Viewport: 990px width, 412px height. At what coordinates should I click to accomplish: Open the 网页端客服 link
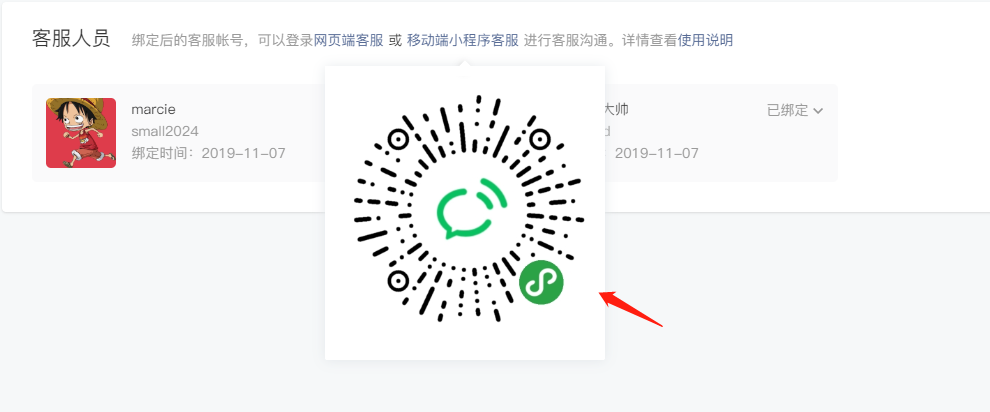[349, 40]
